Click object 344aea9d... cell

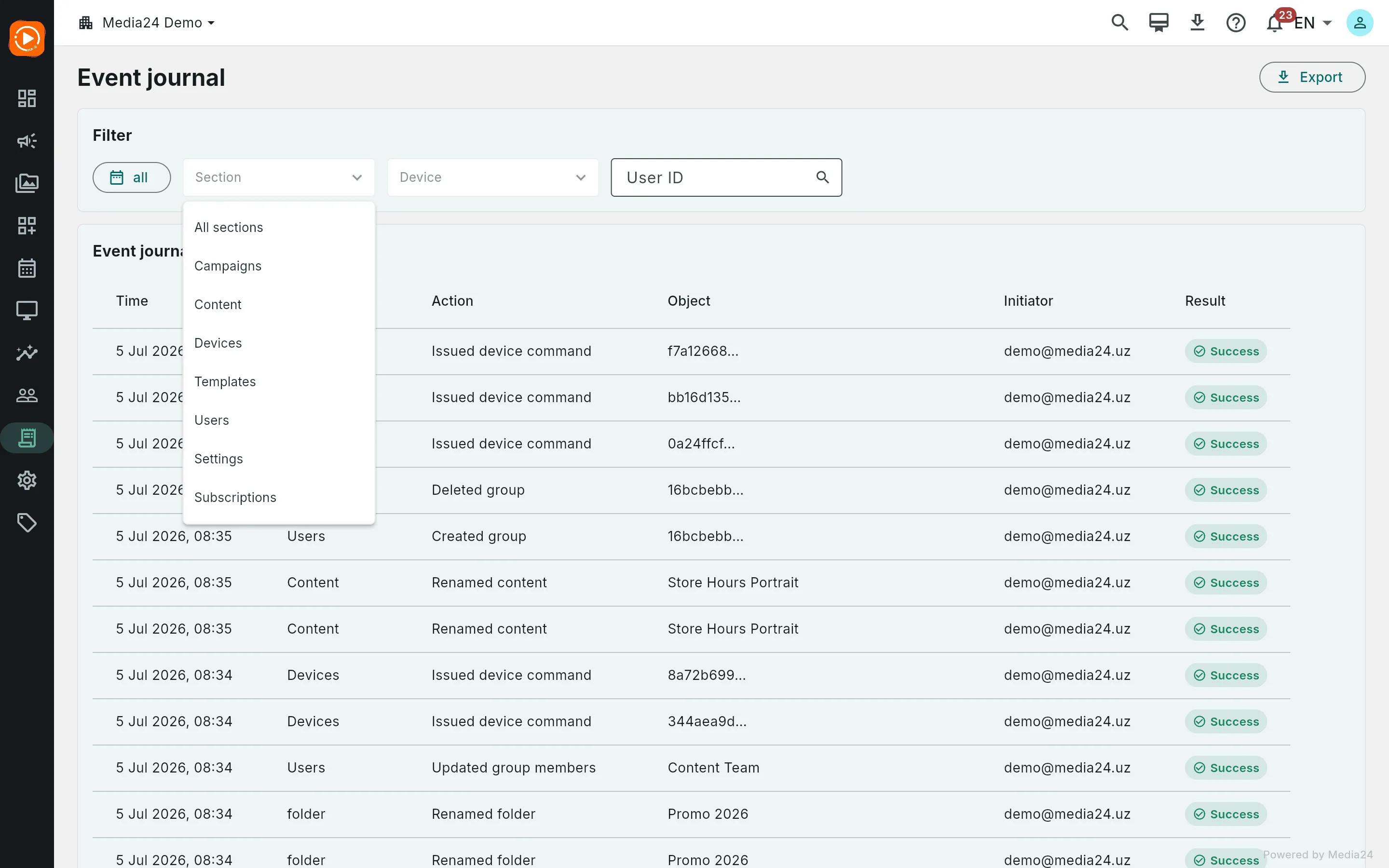(x=707, y=721)
